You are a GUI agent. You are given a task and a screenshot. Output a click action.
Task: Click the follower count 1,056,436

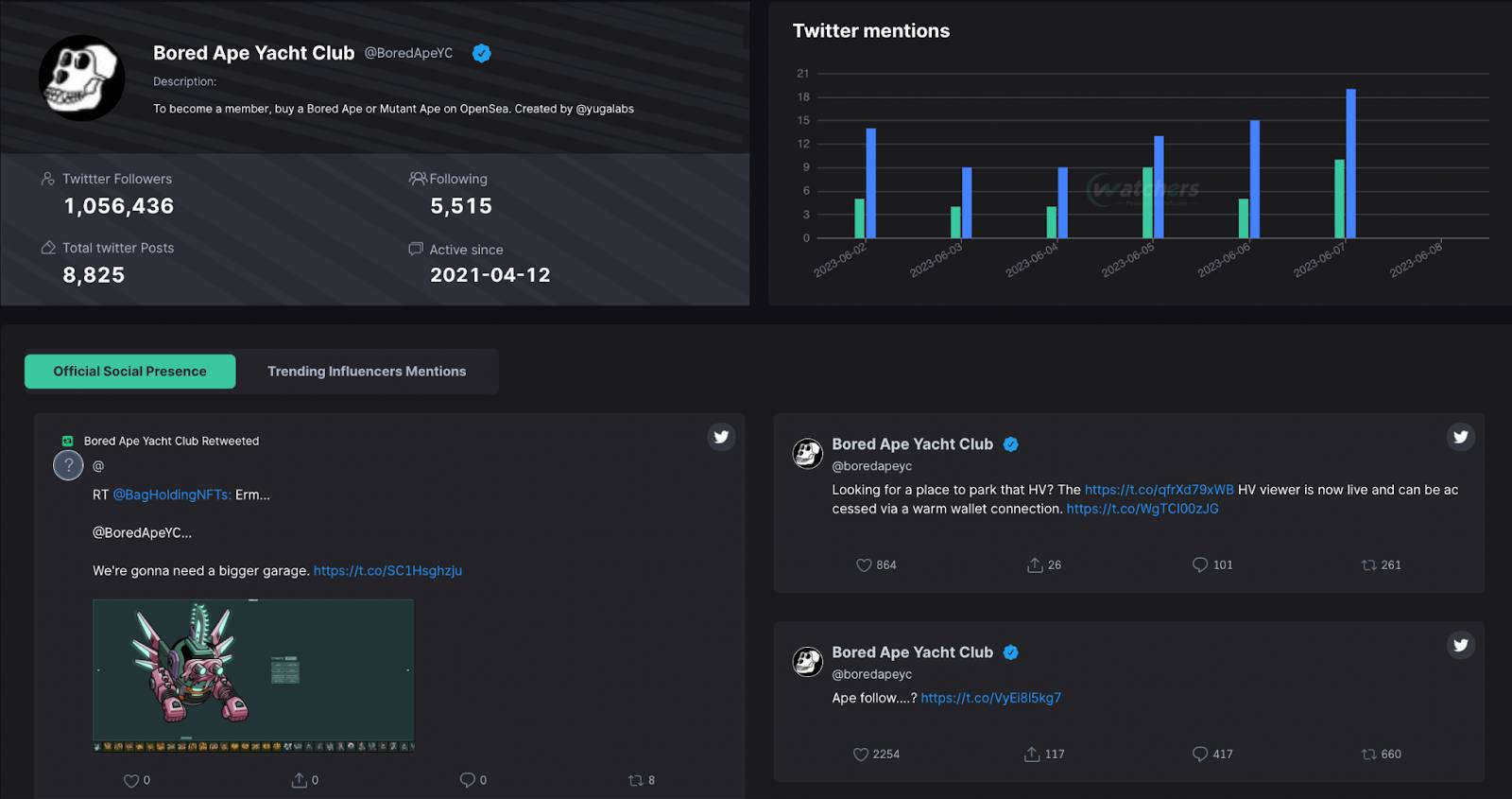coord(119,206)
